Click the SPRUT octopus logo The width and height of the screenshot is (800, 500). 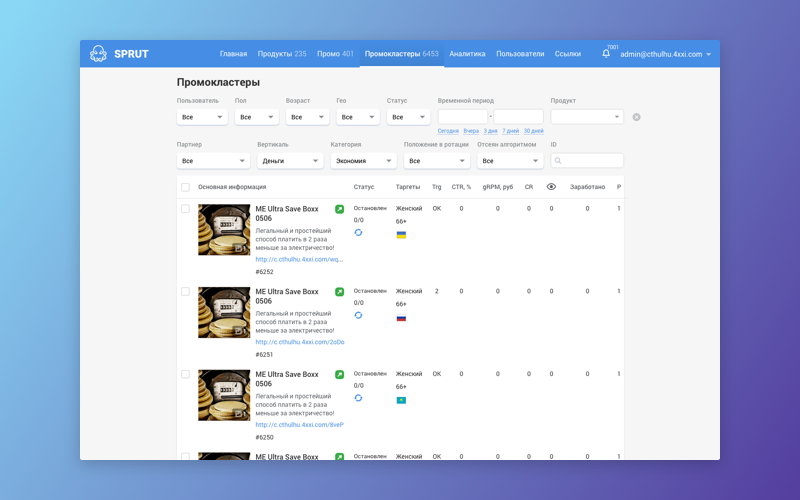coord(98,54)
